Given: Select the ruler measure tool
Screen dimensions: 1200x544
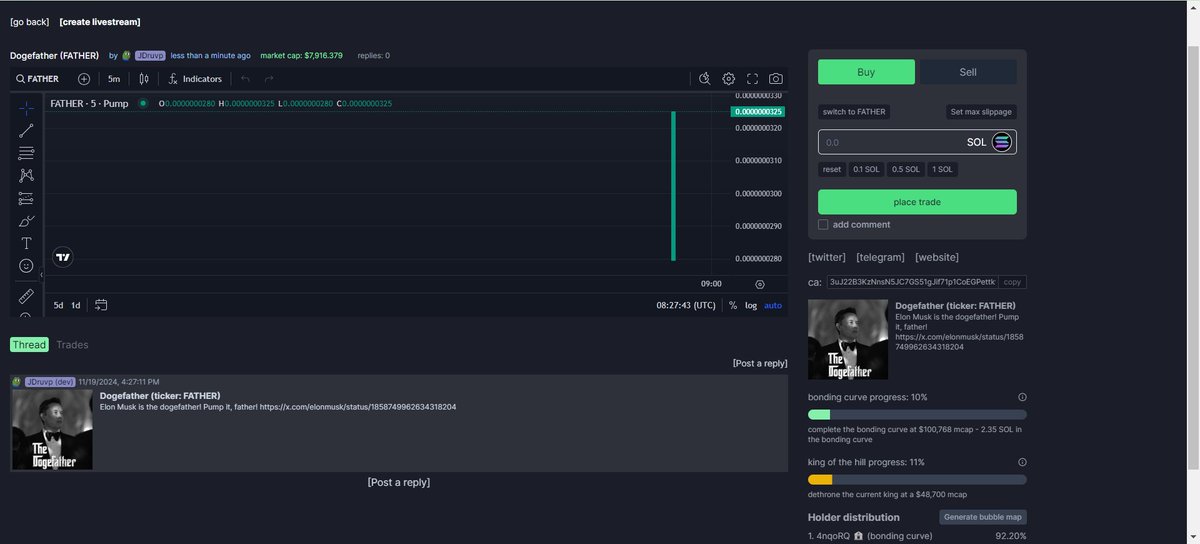Looking at the screenshot, I should coord(26,296).
